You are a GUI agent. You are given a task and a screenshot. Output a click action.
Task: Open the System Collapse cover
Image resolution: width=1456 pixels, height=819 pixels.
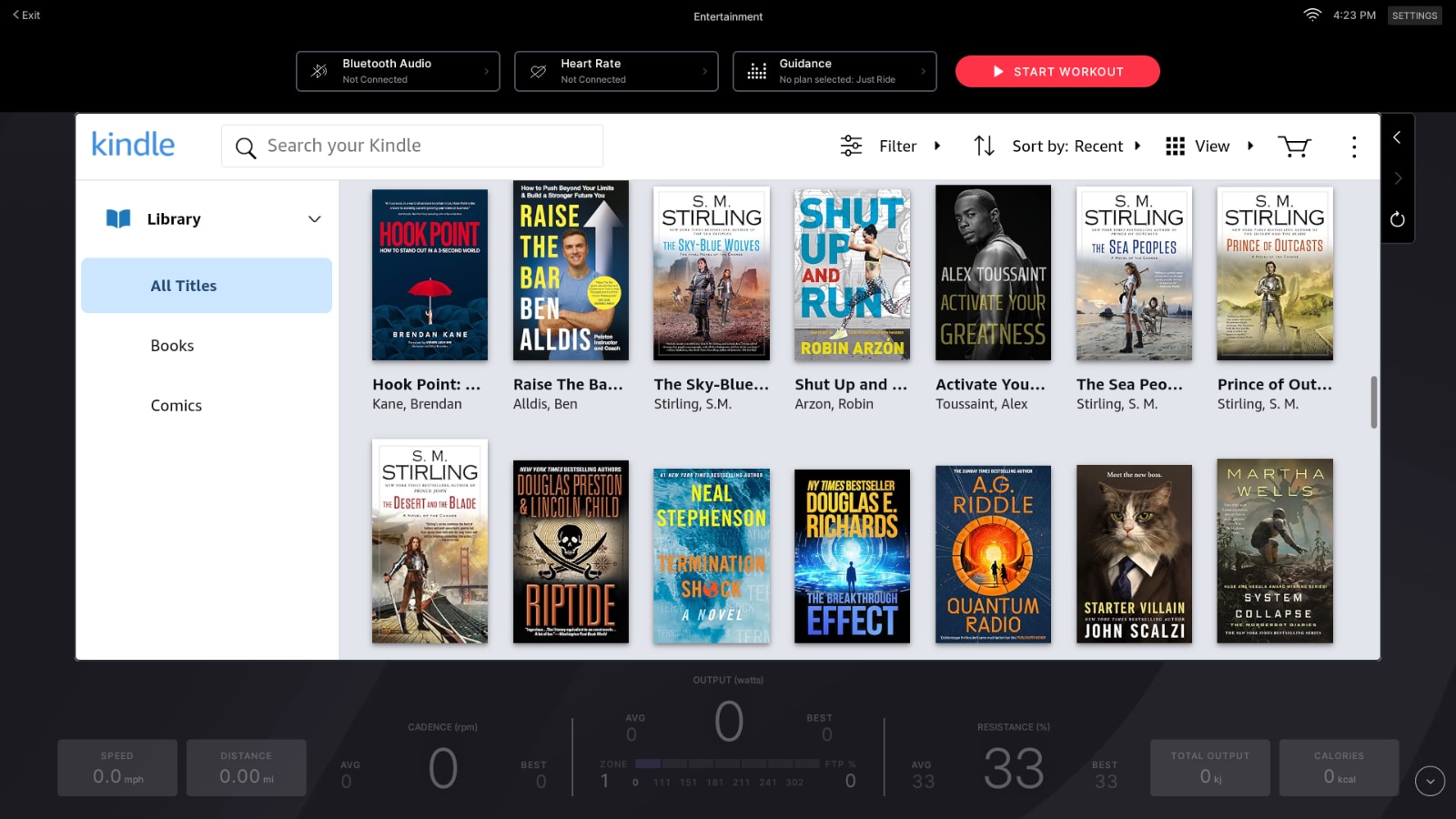(1275, 551)
